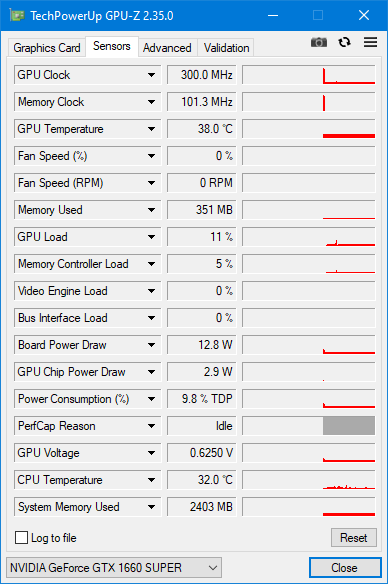Click the CPU Temperature history graph

point(309,480)
